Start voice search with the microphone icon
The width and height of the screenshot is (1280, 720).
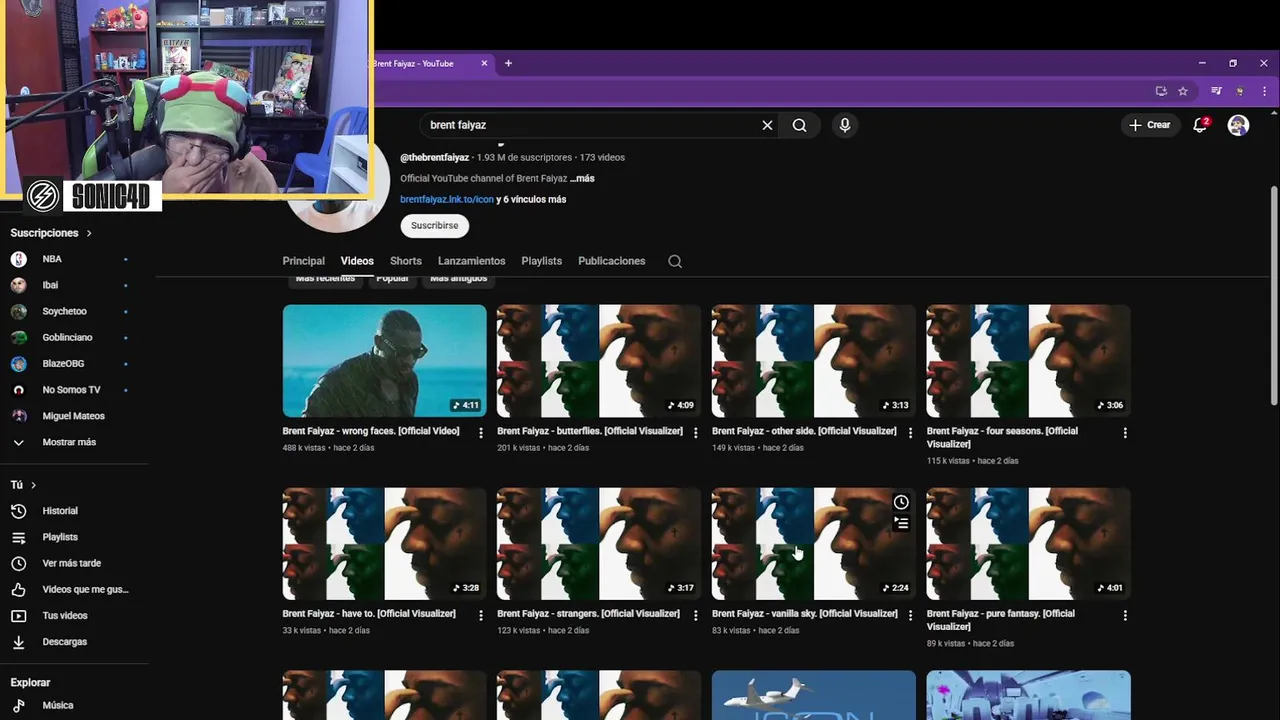pyautogui.click(x=845, y=125)
